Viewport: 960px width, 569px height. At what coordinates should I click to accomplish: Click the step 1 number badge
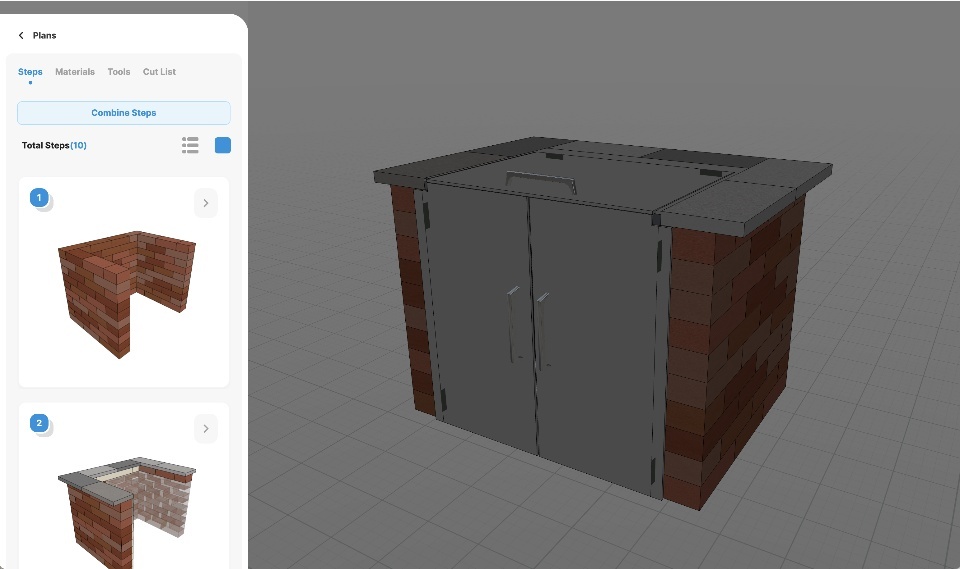point(39,198)
